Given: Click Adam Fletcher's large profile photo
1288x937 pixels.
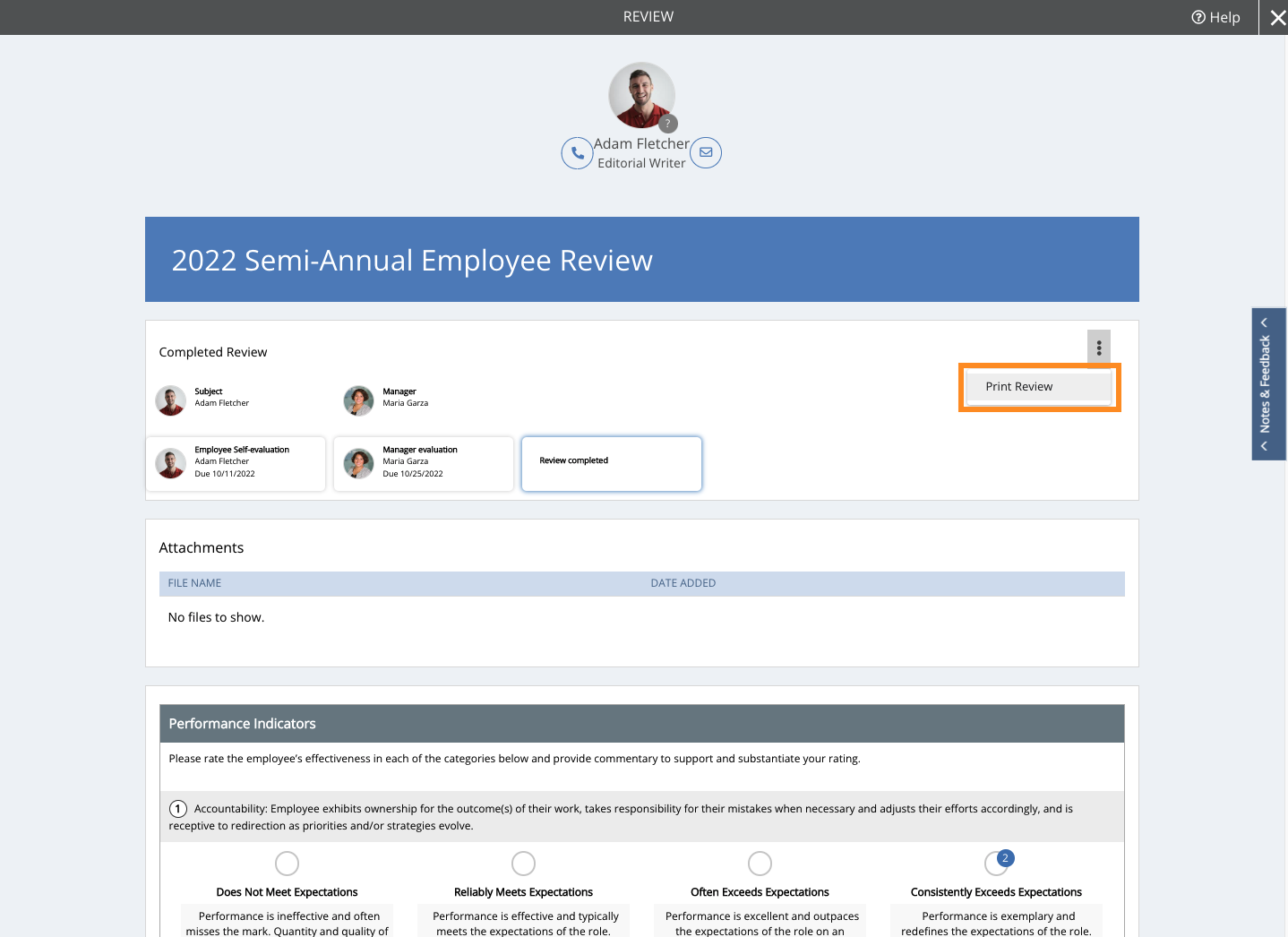Looking at the screenshot, I should tap(641, 95).
